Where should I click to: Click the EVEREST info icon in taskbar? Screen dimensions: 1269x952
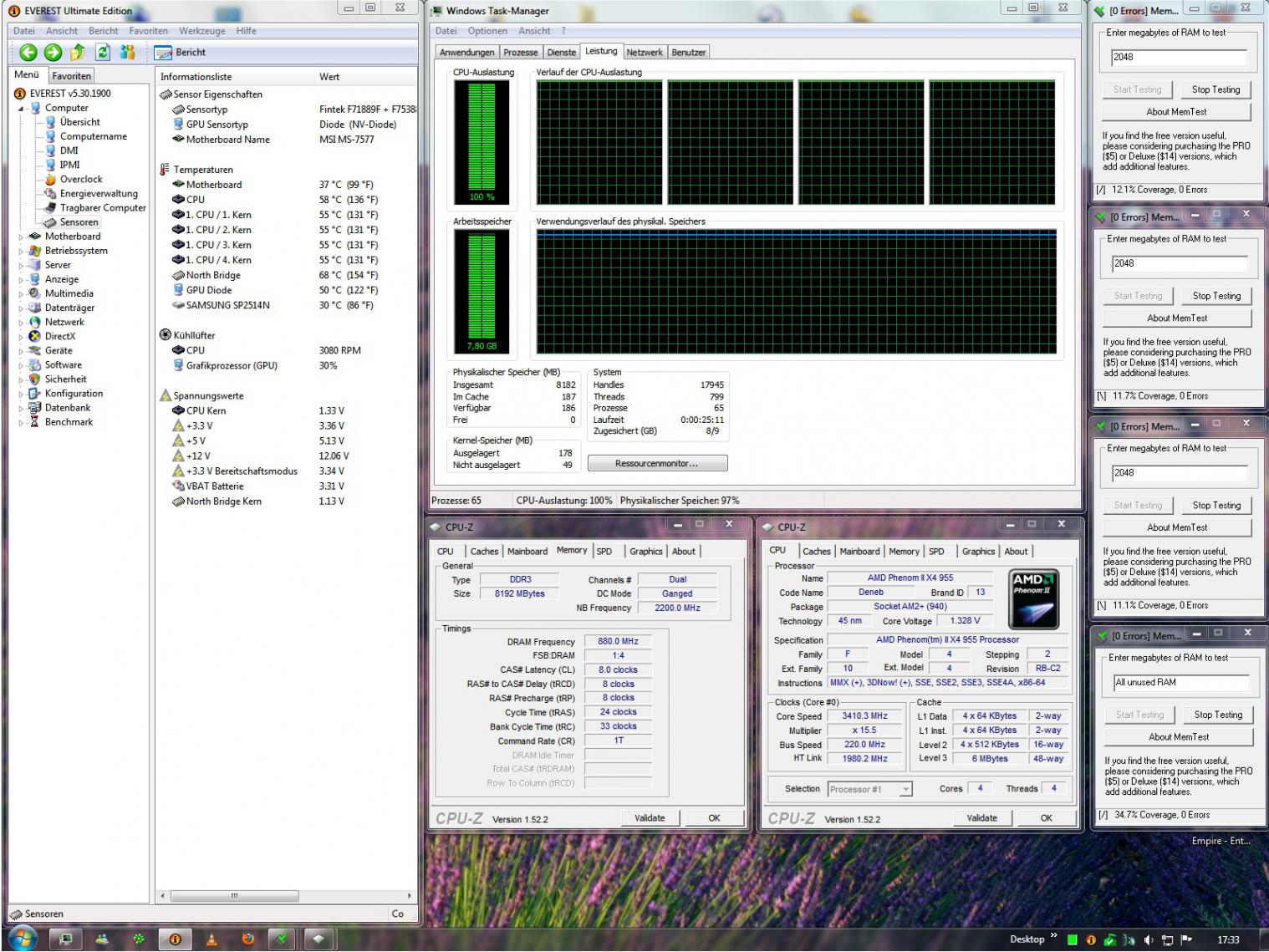(175, 939)
